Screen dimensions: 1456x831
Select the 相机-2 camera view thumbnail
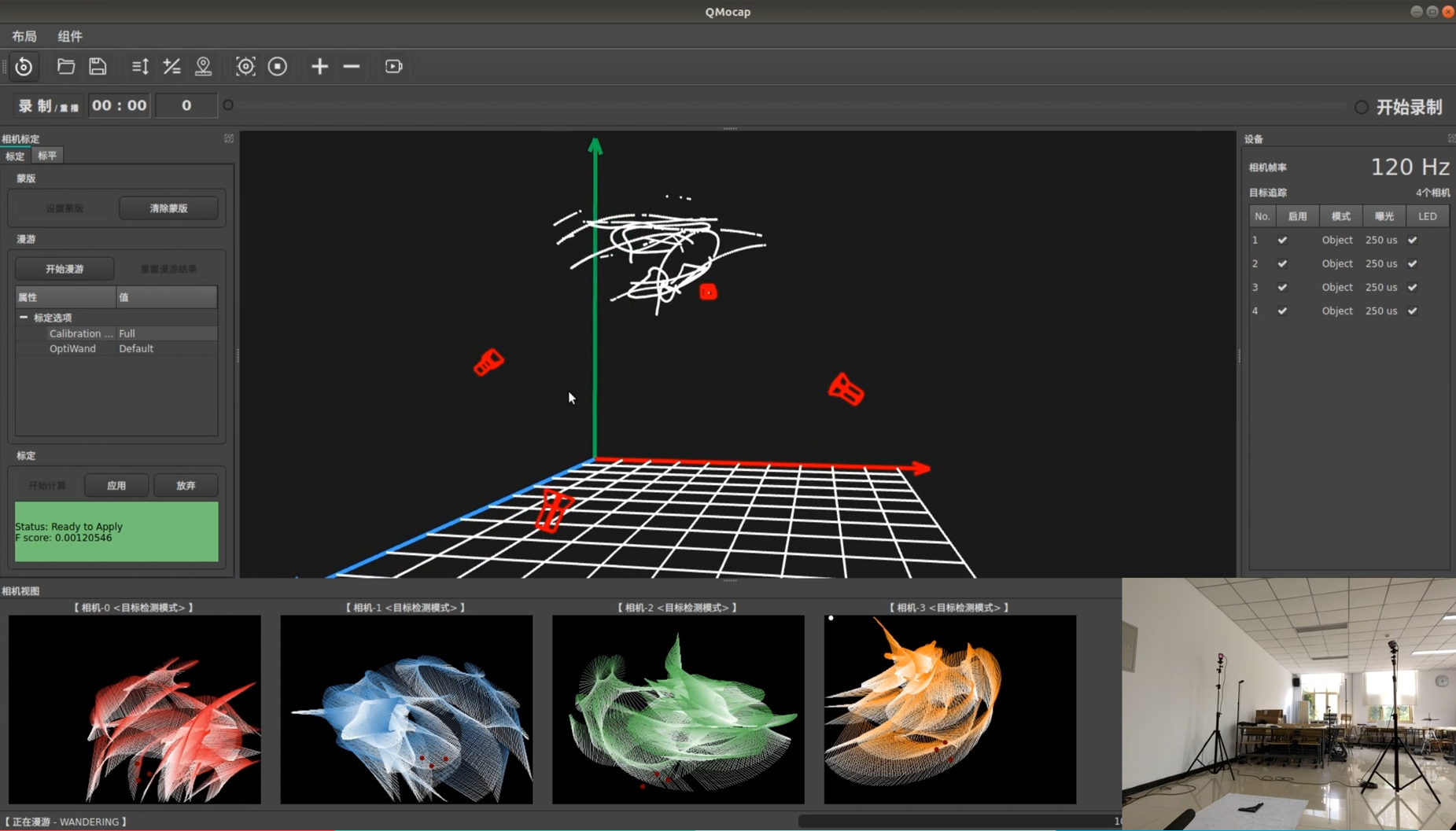(677, 709)
